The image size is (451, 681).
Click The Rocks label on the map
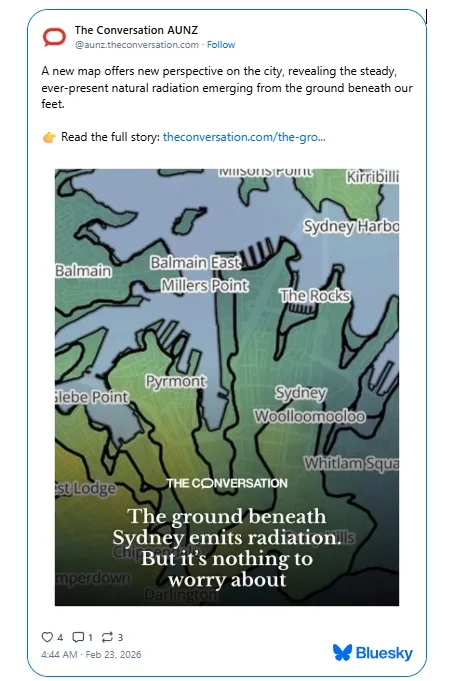click(x=315, y=295)
